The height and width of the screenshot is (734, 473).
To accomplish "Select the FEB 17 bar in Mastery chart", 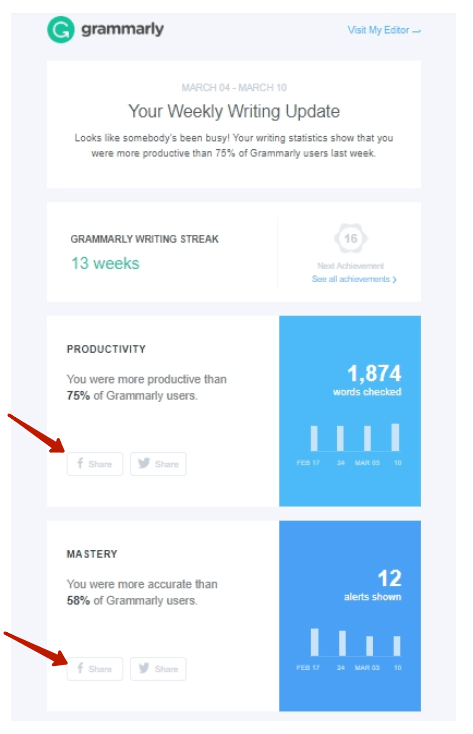I will tap(315, 642).
